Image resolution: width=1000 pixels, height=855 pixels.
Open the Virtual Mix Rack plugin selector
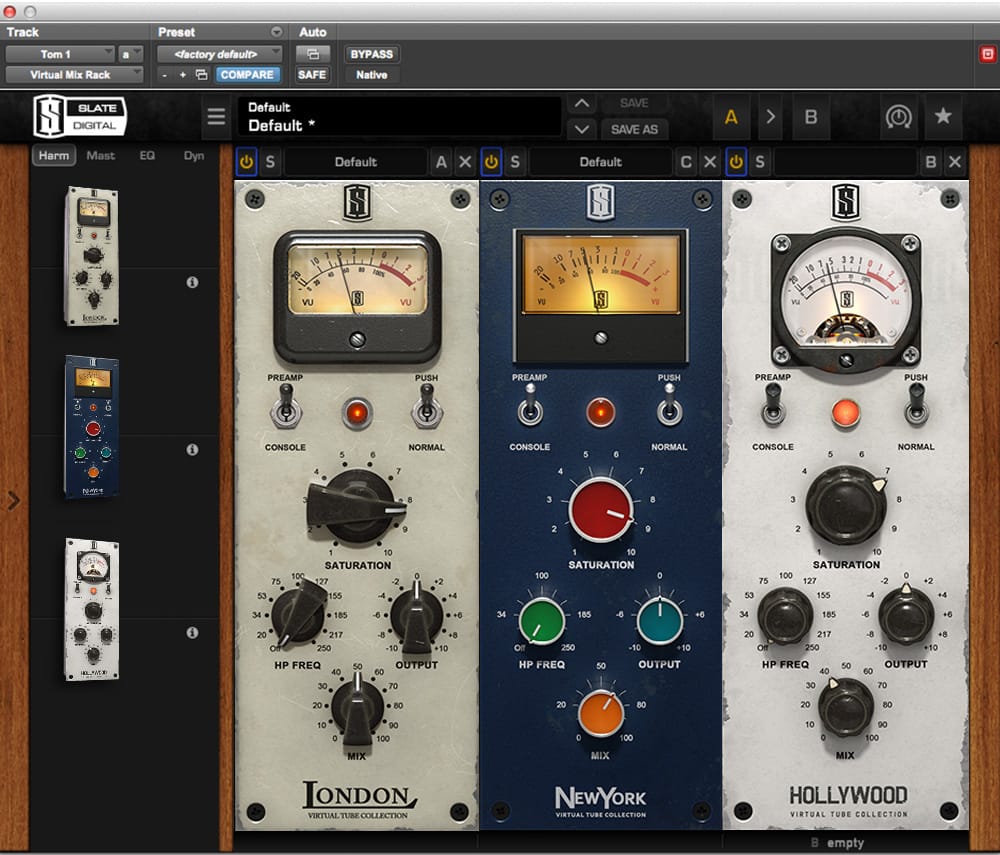coord(75,75)
